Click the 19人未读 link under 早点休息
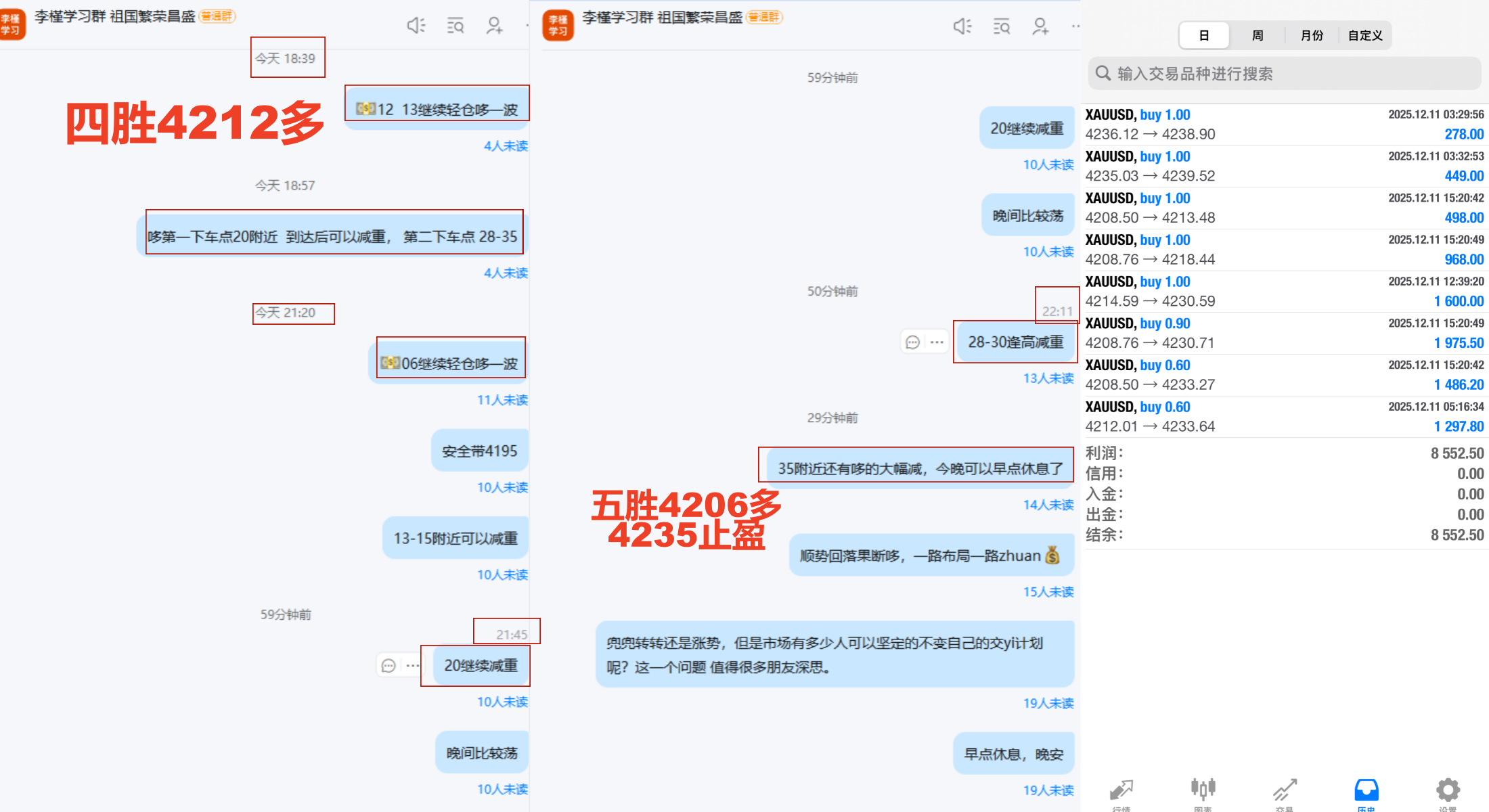 coord(1048,790)
